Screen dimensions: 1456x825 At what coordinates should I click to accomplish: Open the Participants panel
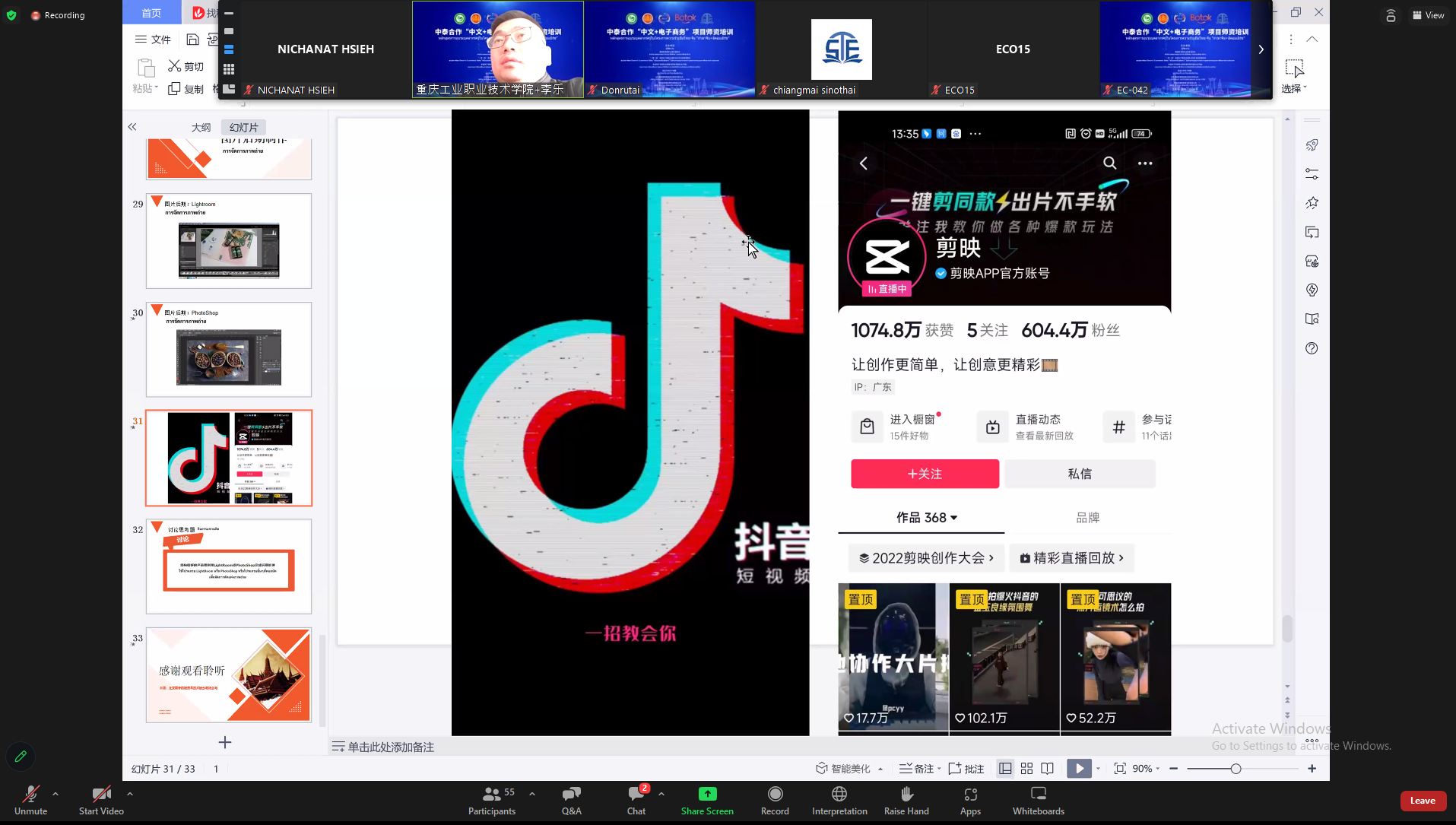[492, 801]
